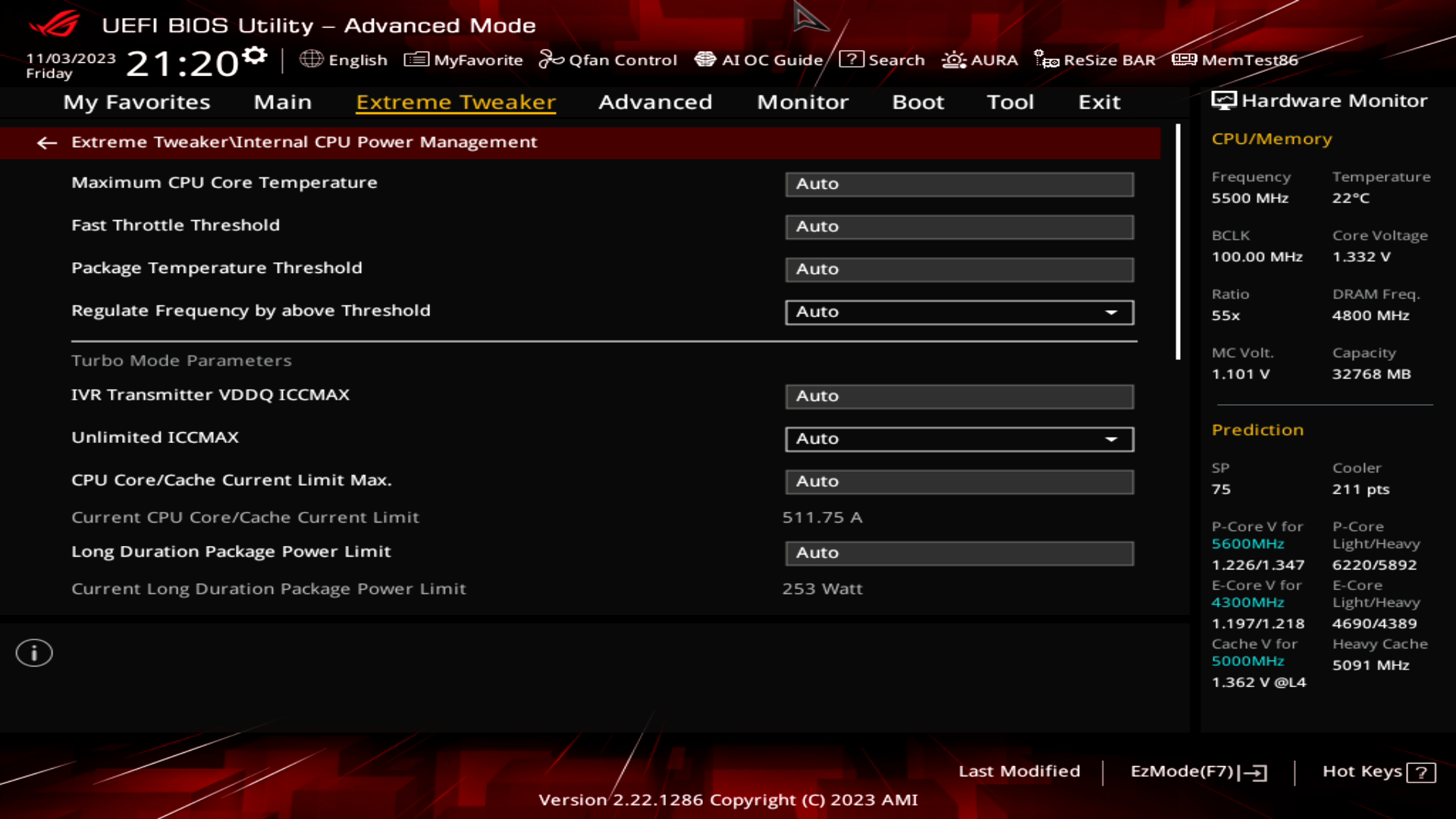Click the info icon at bottom left
Screen dimensions: 1456x819
(x=33, y=652)
